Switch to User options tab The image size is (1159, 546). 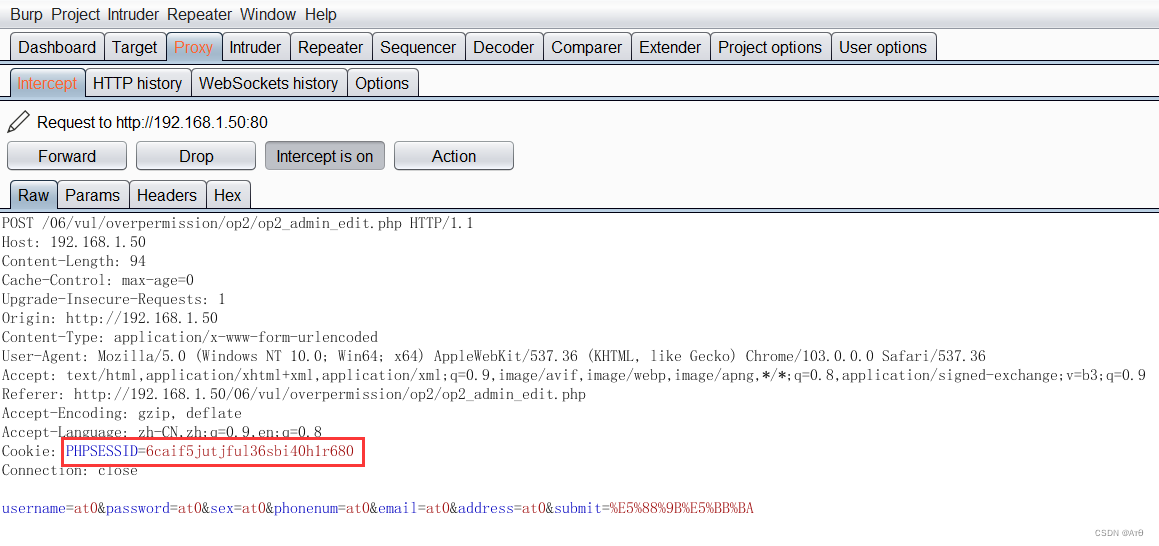pos(883,47)
